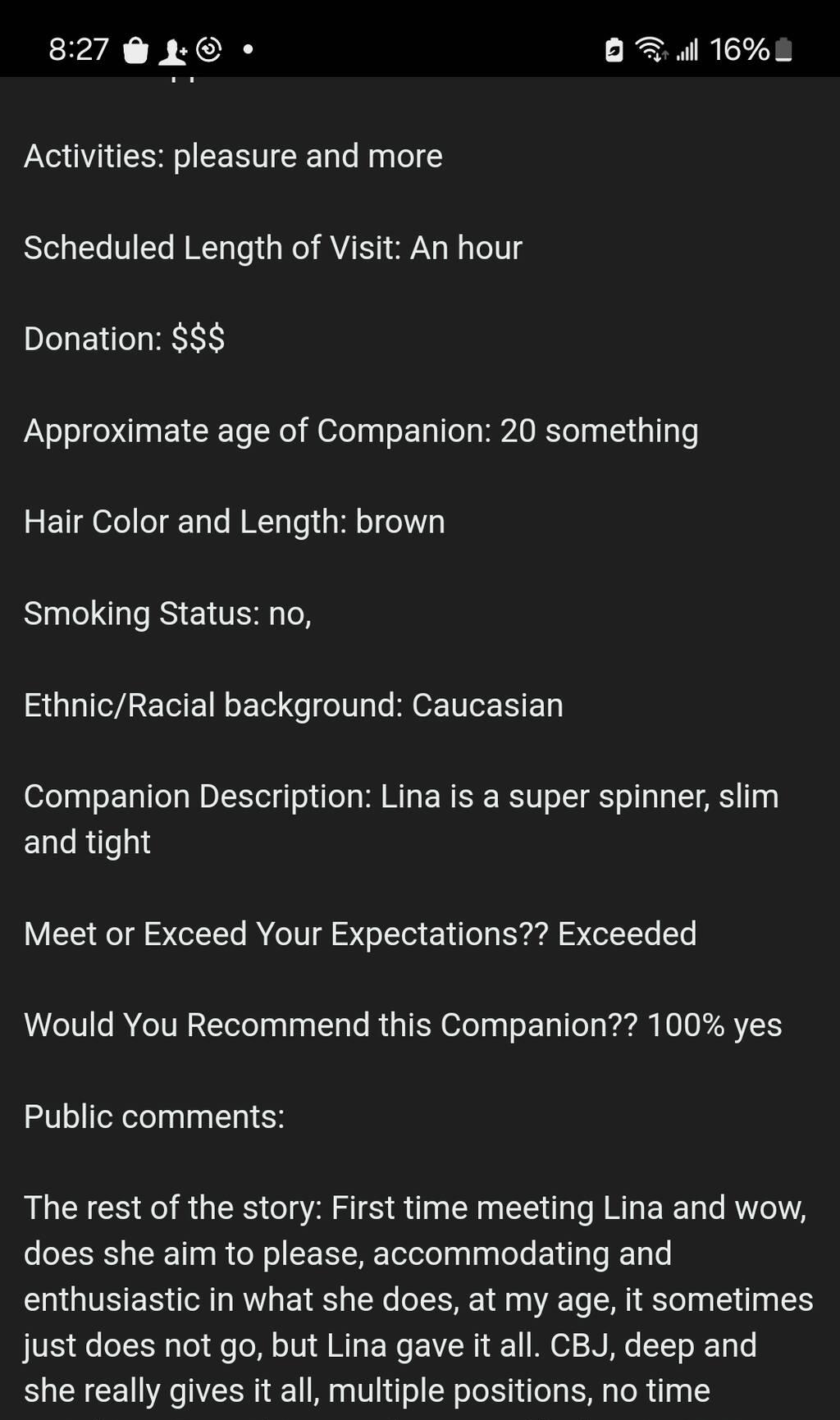Tap the 'Scheduled Length of Visit' line
Viewport: 840px width, 1420px height.
pyautogui.click(x=272, y=248)
